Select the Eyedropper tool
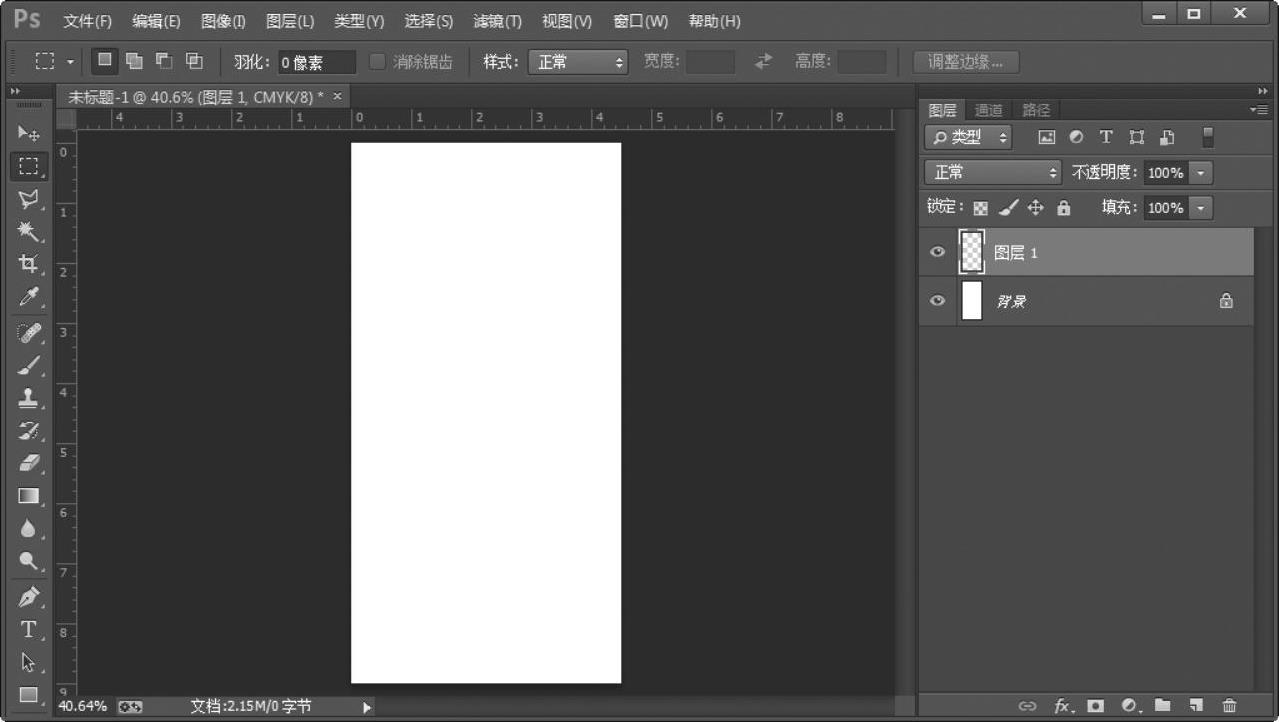Image resolution: width=1279 pixels, height=722 pixels. tap(29, 298)
